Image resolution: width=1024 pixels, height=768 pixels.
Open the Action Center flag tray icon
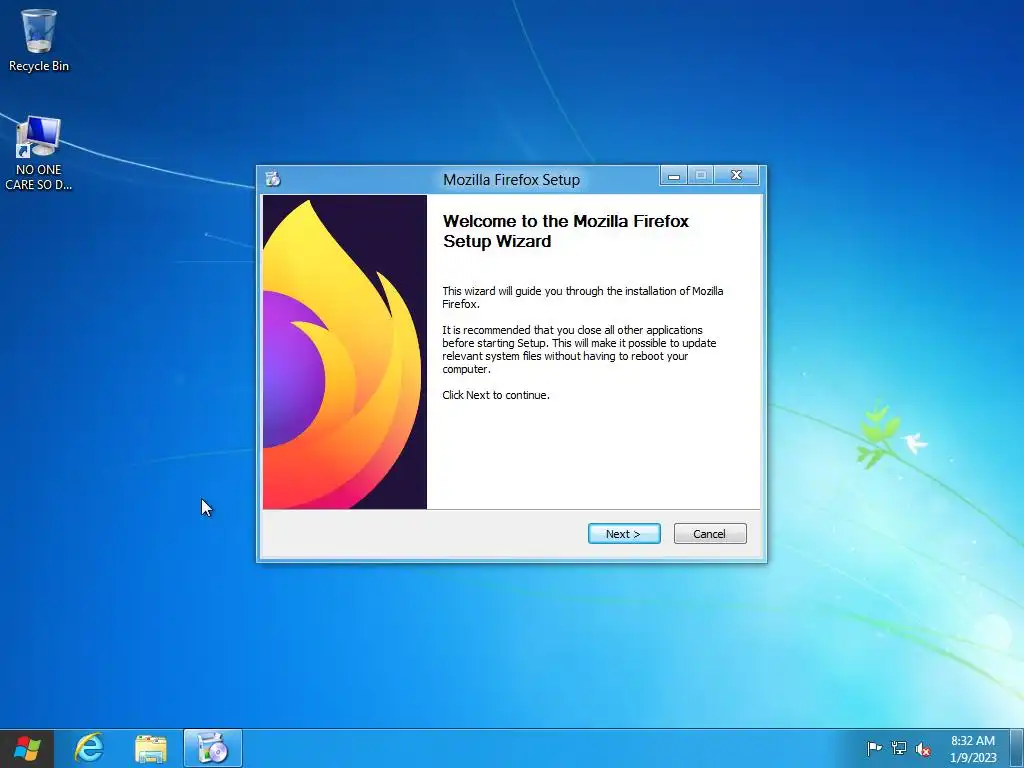click(x=874, y=748)
